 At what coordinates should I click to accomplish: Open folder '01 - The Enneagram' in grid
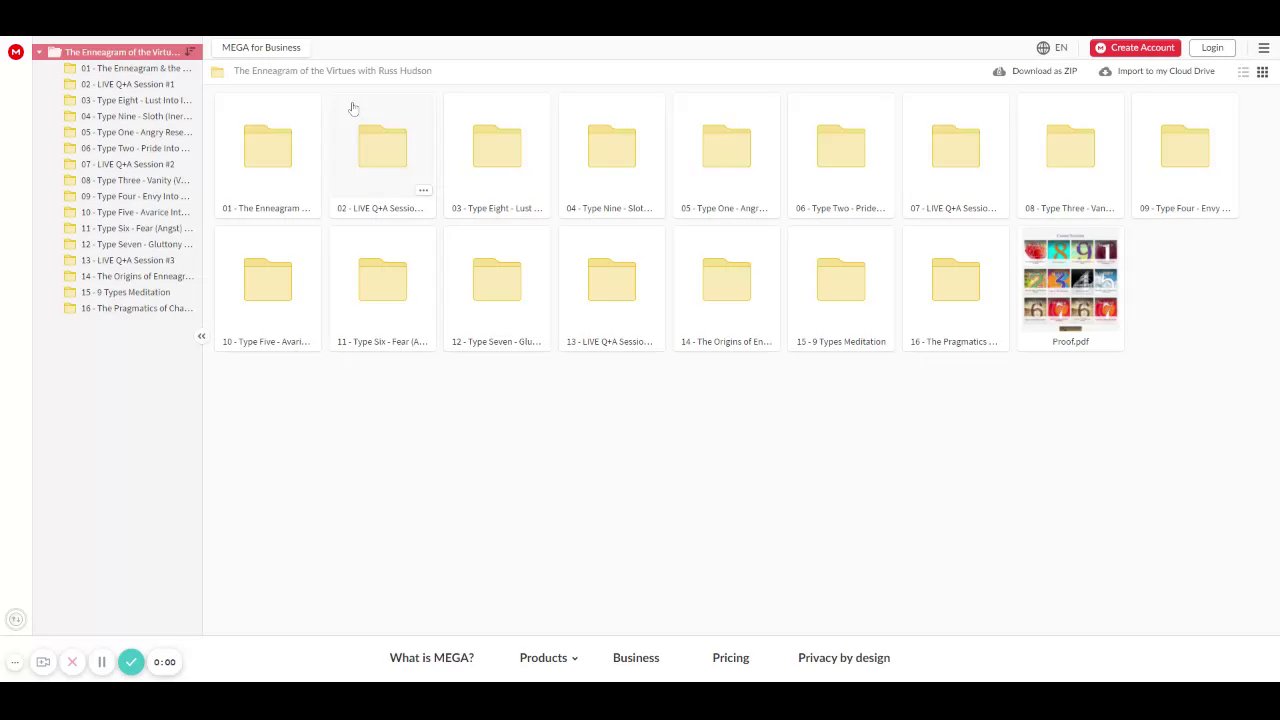point(268,156)
